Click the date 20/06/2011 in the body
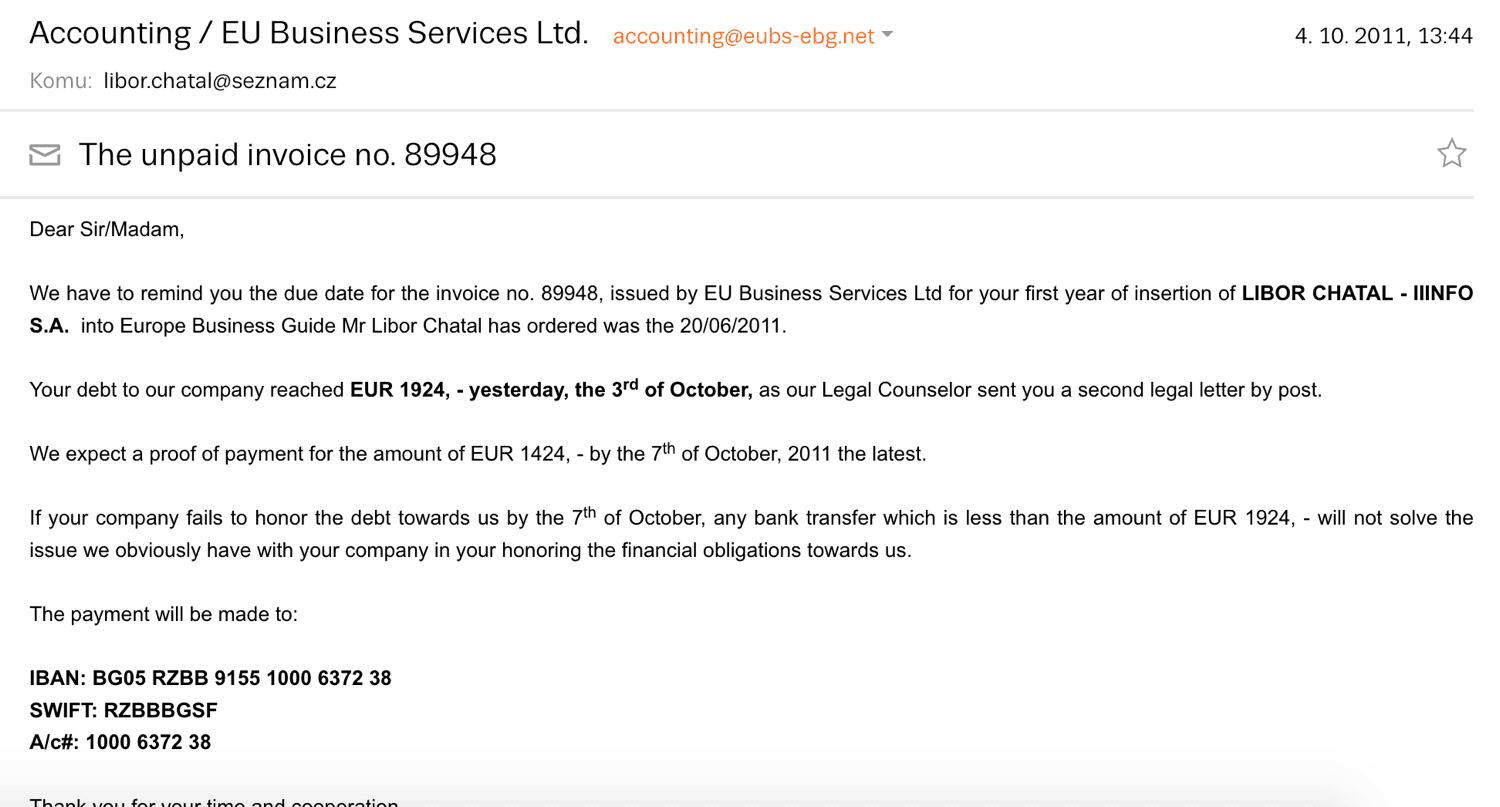 [x=733, y=326]
